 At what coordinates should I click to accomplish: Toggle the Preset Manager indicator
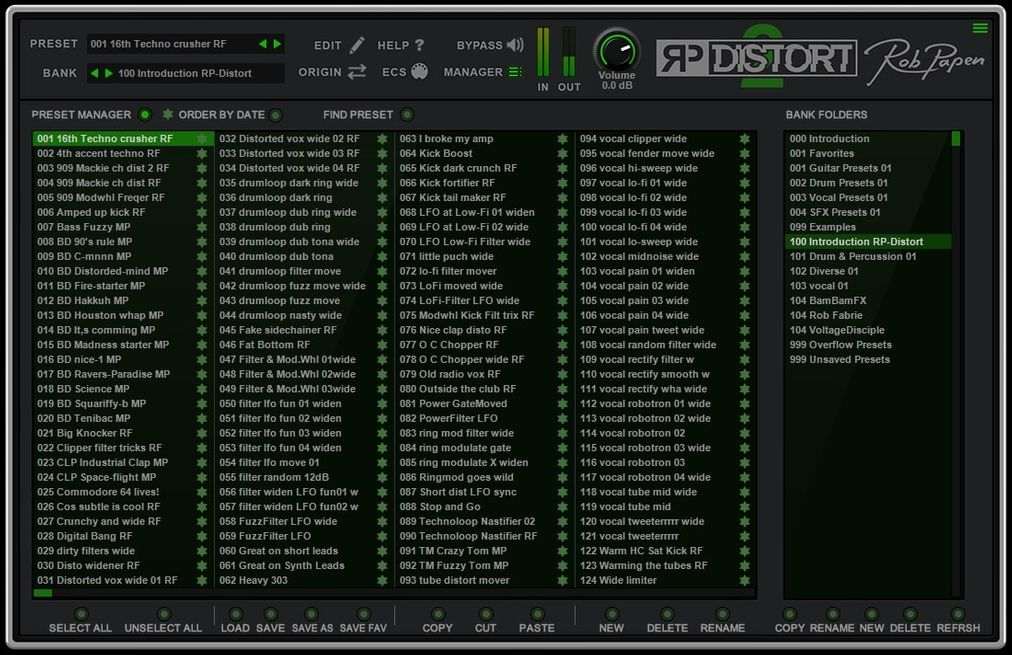pyautogui.click(x=147, y=115)
